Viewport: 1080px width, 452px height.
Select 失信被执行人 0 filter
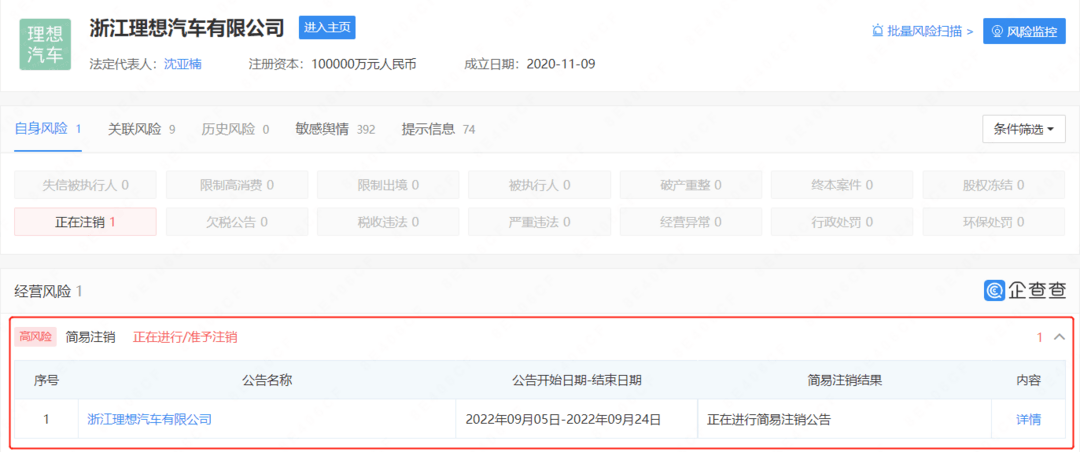tap(85, 185)
